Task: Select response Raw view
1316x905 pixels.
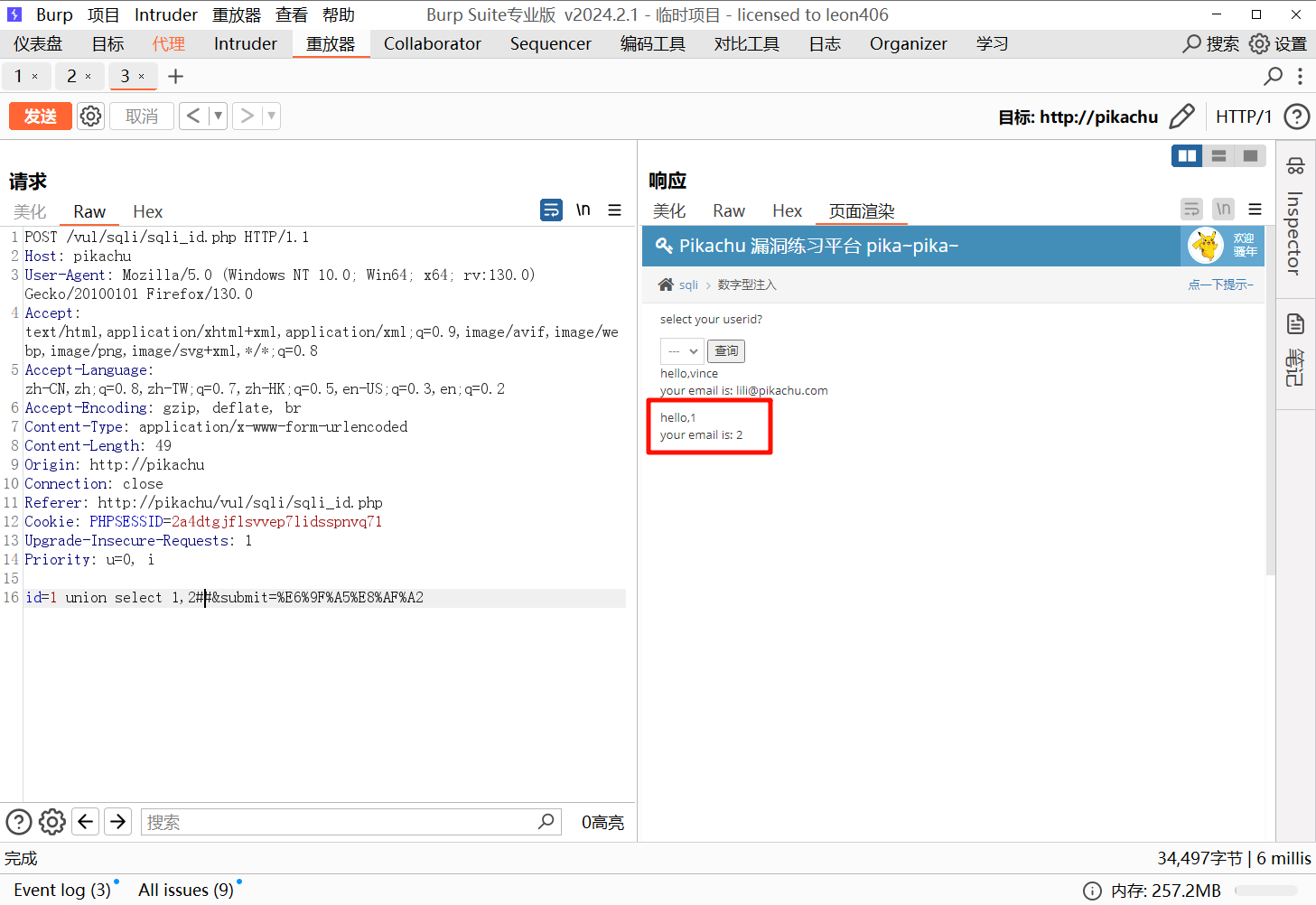Action: (x=729, y=210)
